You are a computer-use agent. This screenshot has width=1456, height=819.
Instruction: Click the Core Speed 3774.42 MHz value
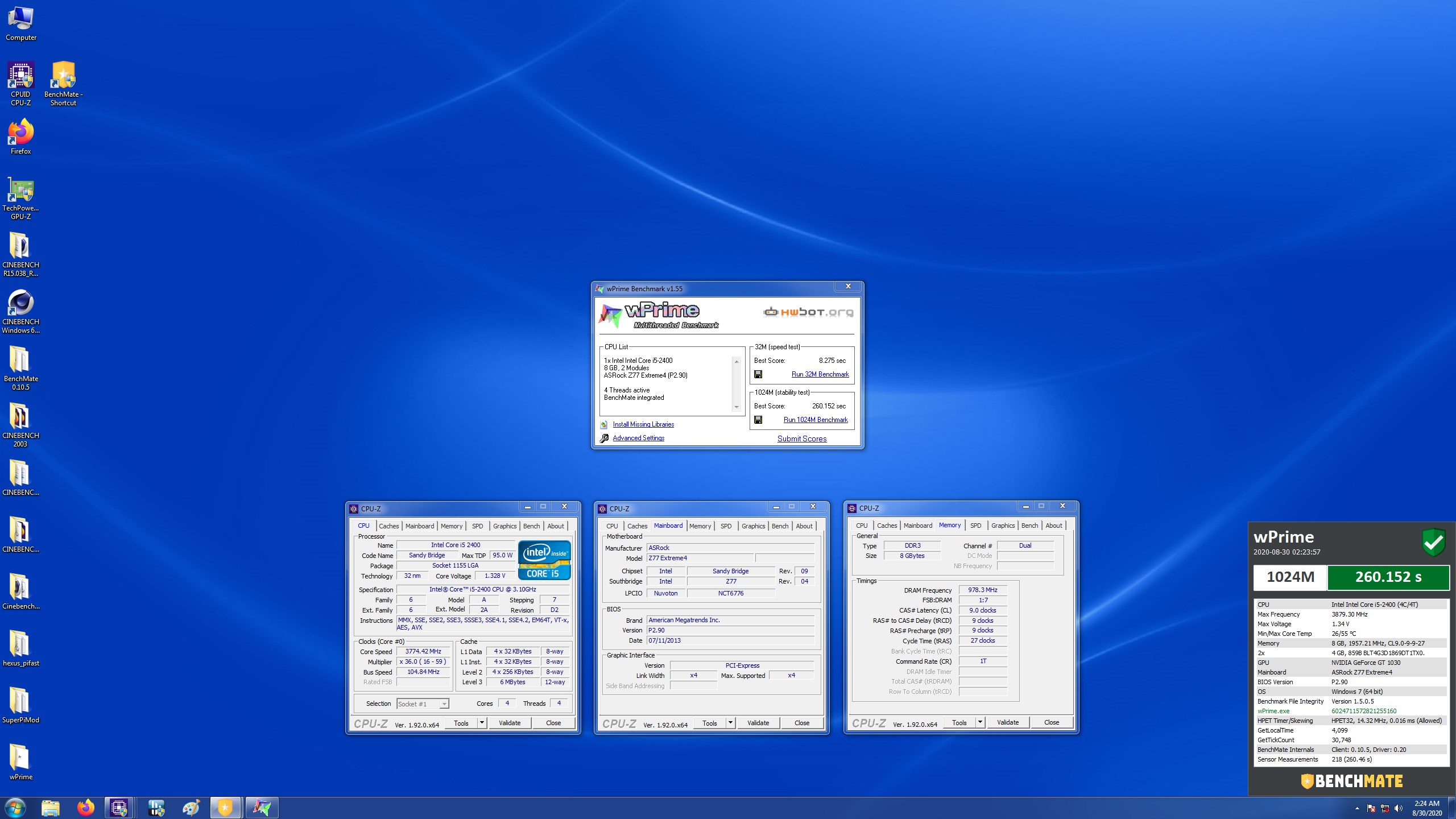423,652
